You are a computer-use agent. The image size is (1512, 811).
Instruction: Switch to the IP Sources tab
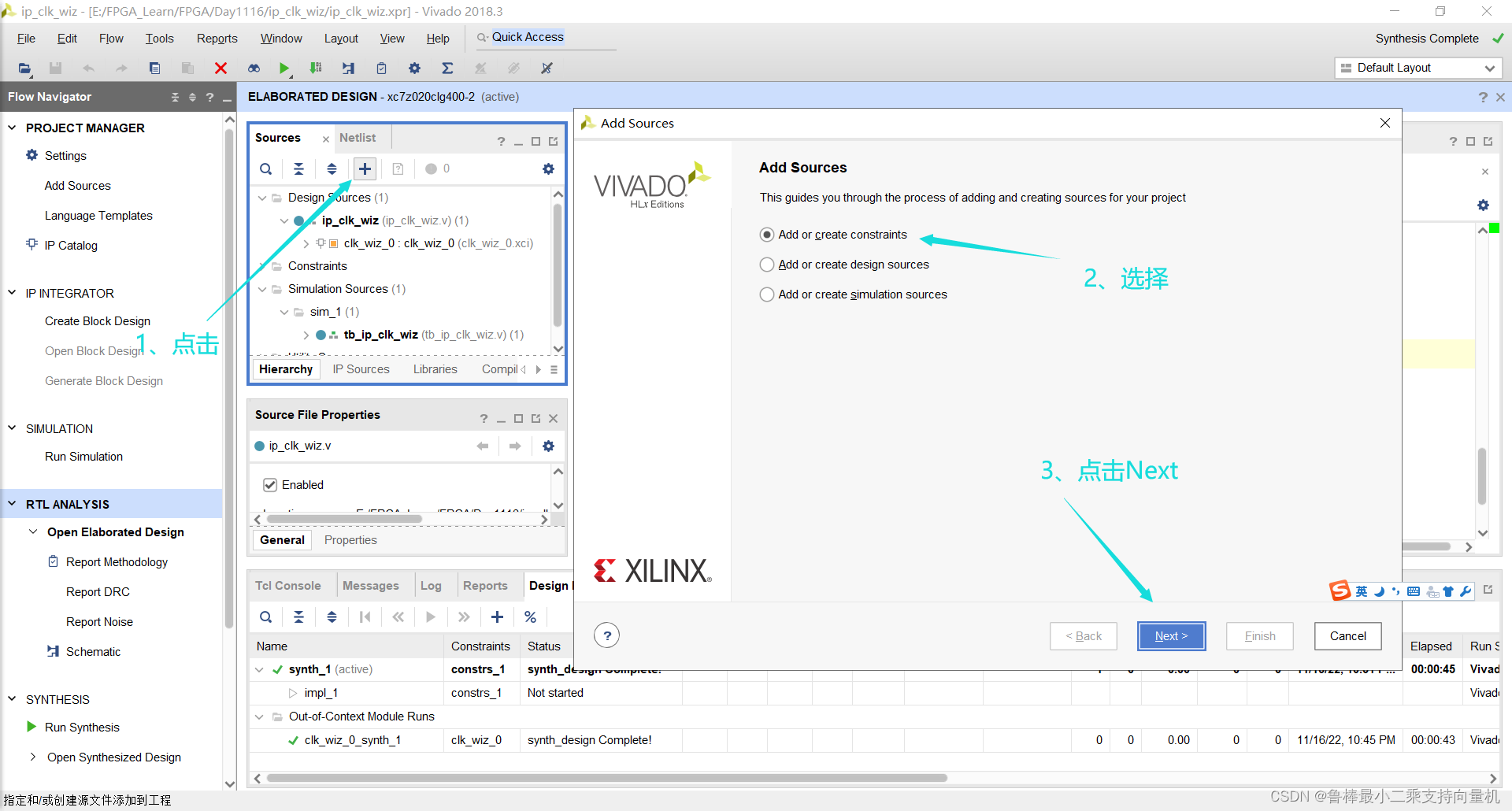click(x=361, y=369)
